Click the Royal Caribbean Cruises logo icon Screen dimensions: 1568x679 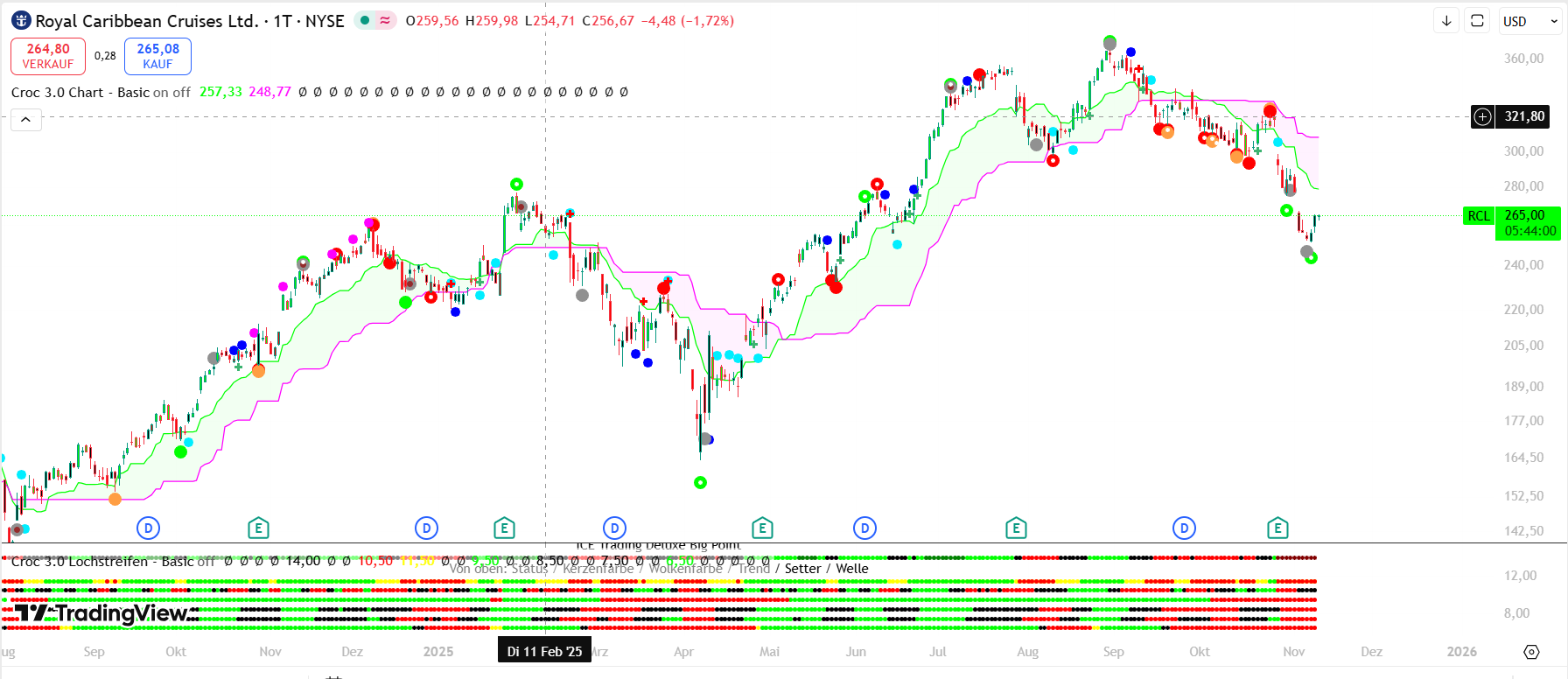[x=21, y=21]
